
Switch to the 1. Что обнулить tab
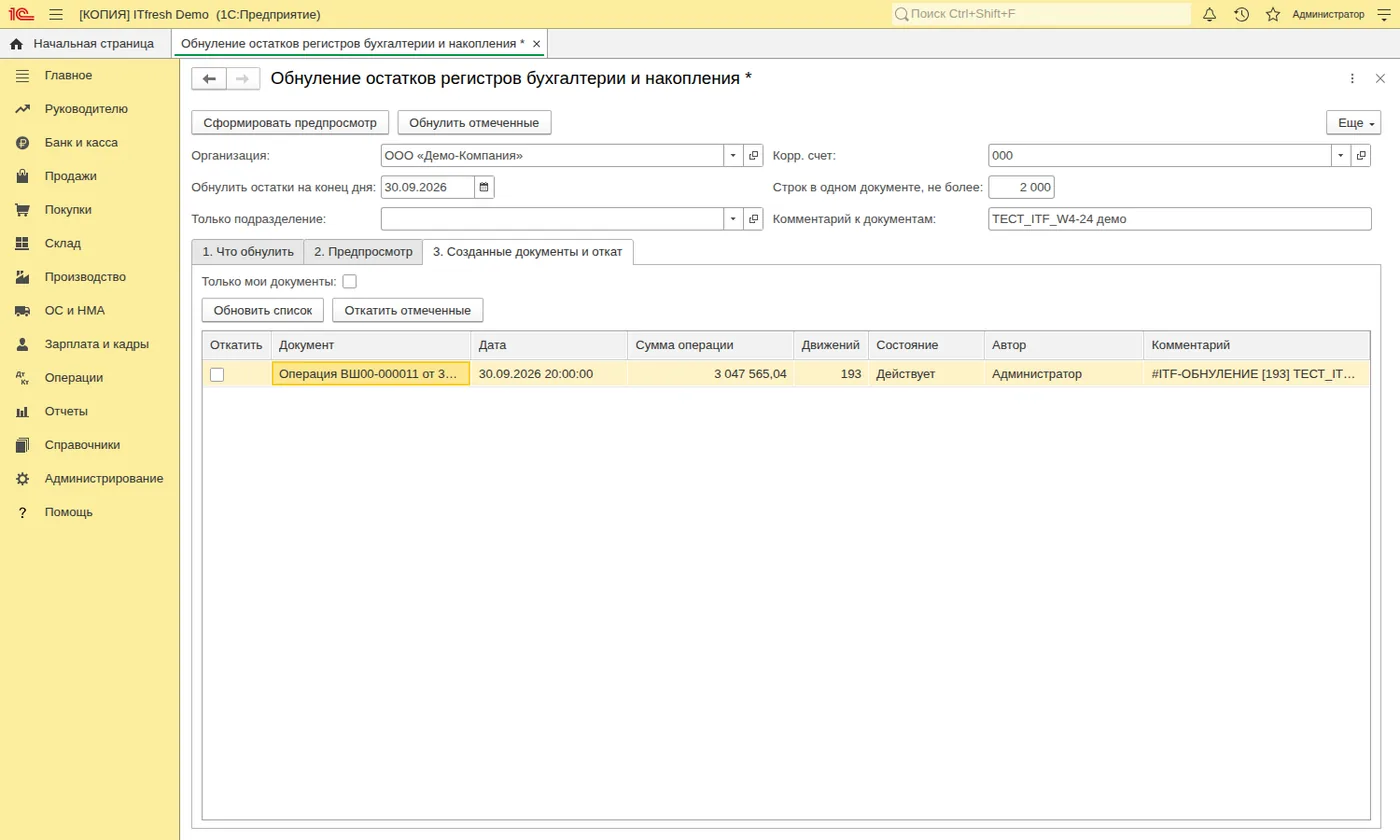pyautogui.click(x=247, y=252)
